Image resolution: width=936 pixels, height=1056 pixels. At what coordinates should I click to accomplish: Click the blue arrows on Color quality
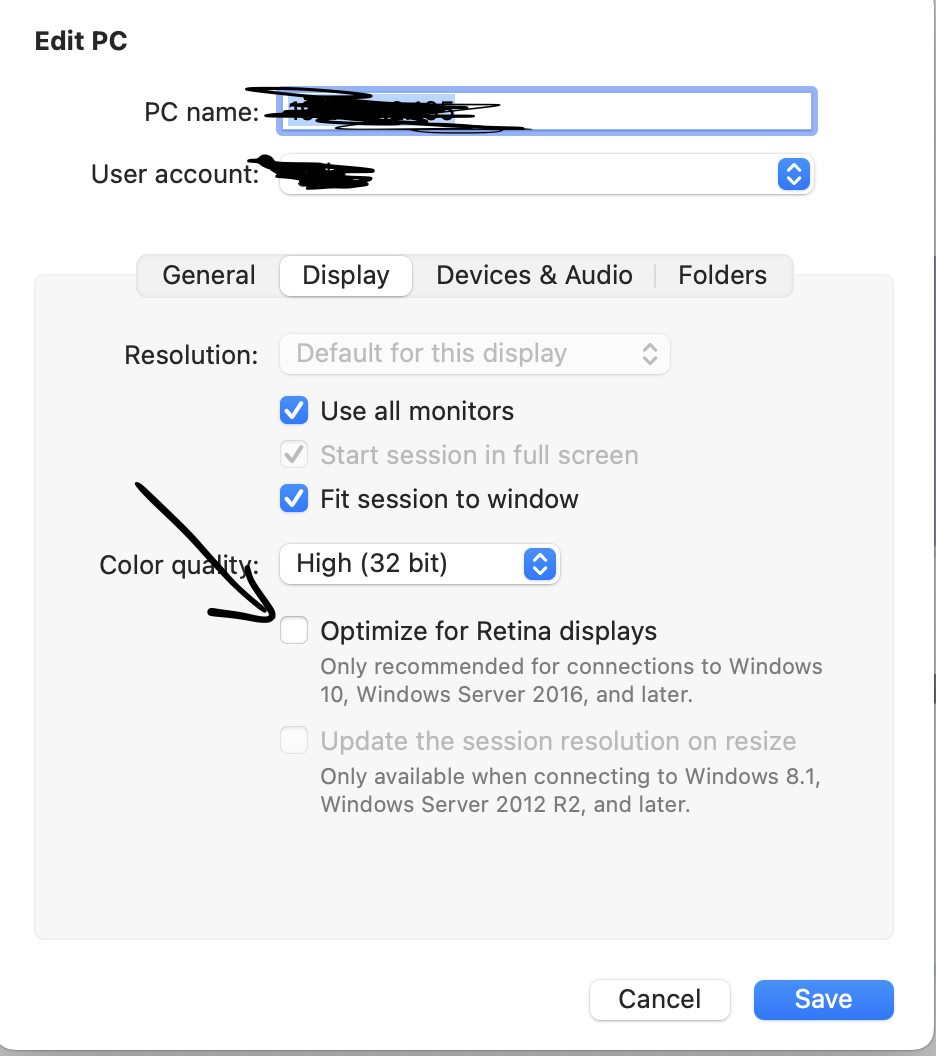(539, 564)
